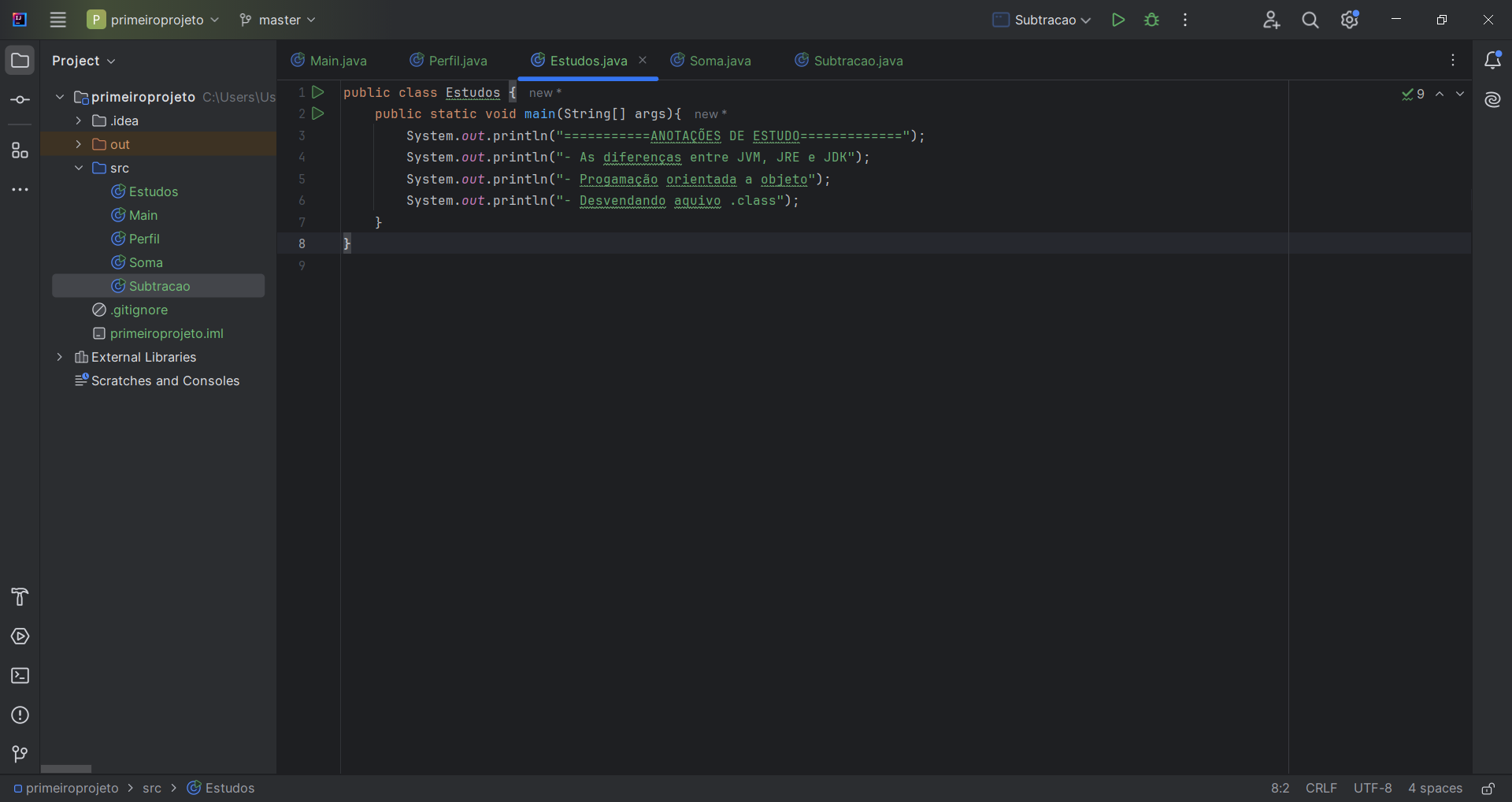Toggle the Project tool window
The height and width of the screenshot is (802, 1512).
pyautogui.click(x=20, y=61)
